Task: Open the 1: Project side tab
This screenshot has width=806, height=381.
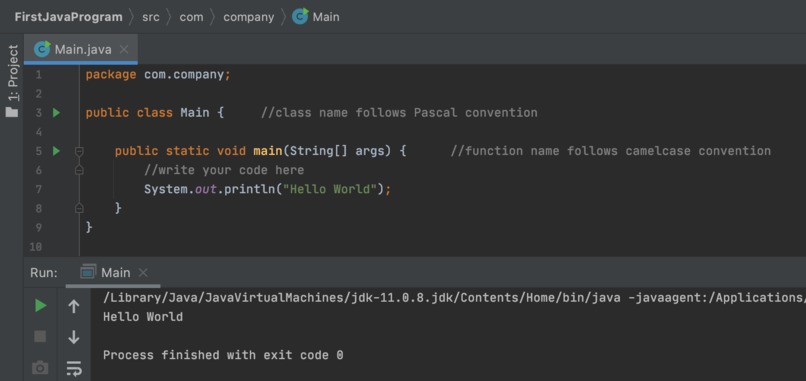Action: click(x=12, y=72)
